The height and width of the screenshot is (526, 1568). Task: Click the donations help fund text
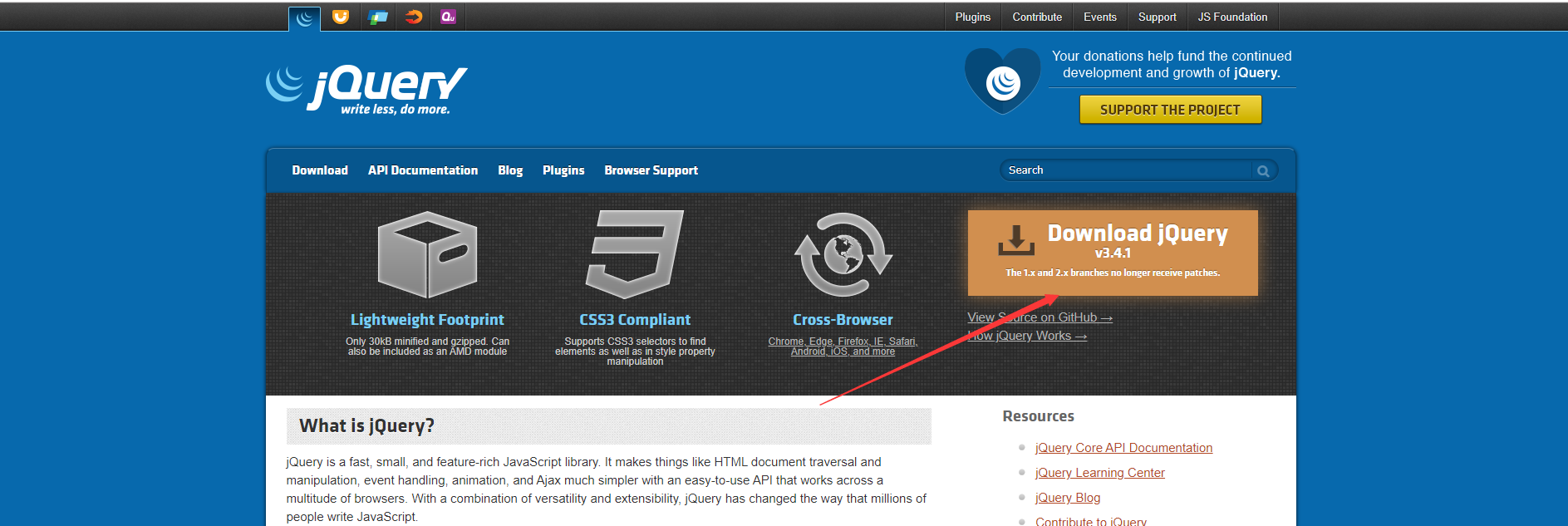[x=1172, y=64]
